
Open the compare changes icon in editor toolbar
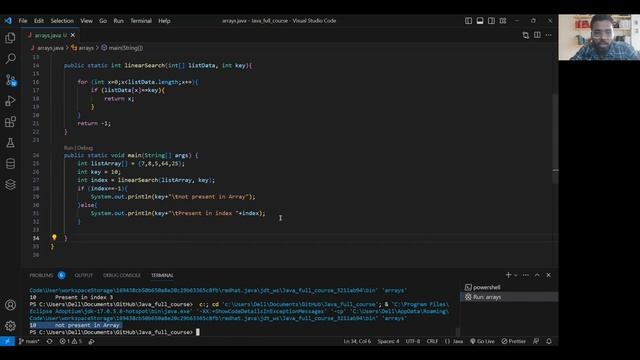click(x=526, y=35)
